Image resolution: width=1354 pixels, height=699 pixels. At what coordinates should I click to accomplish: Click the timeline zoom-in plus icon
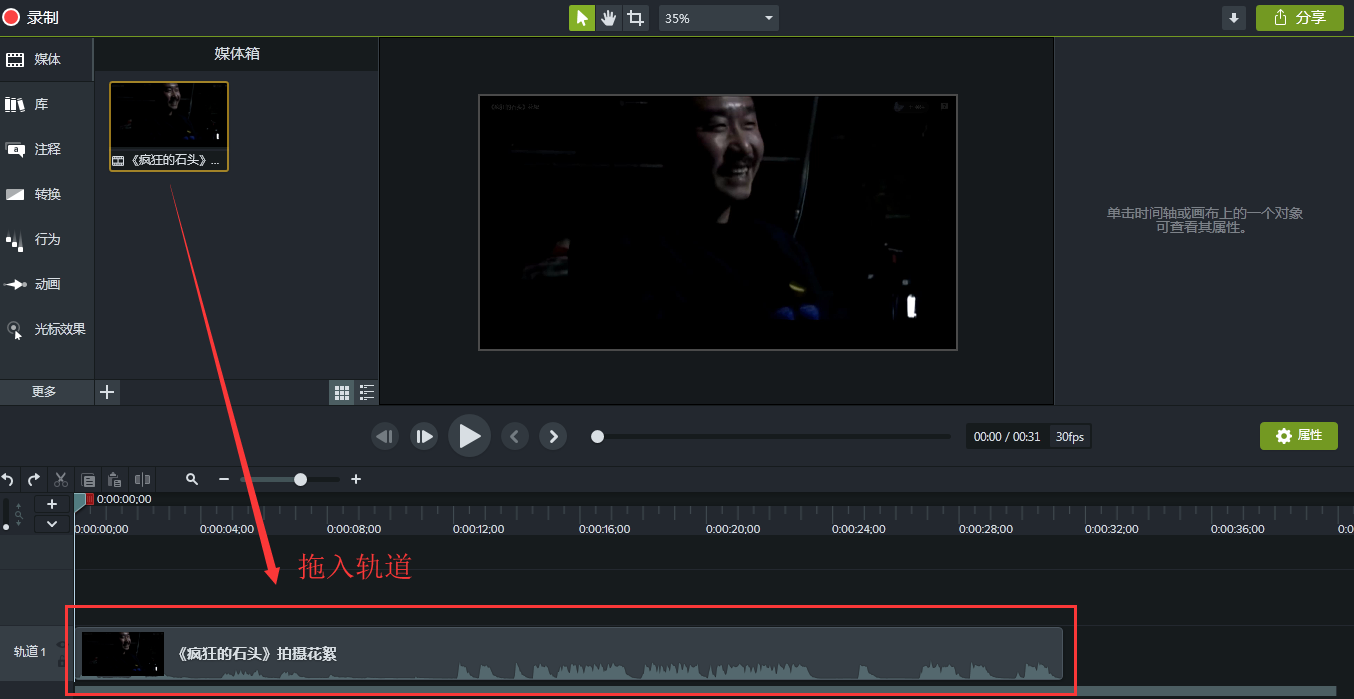point(355,479)
